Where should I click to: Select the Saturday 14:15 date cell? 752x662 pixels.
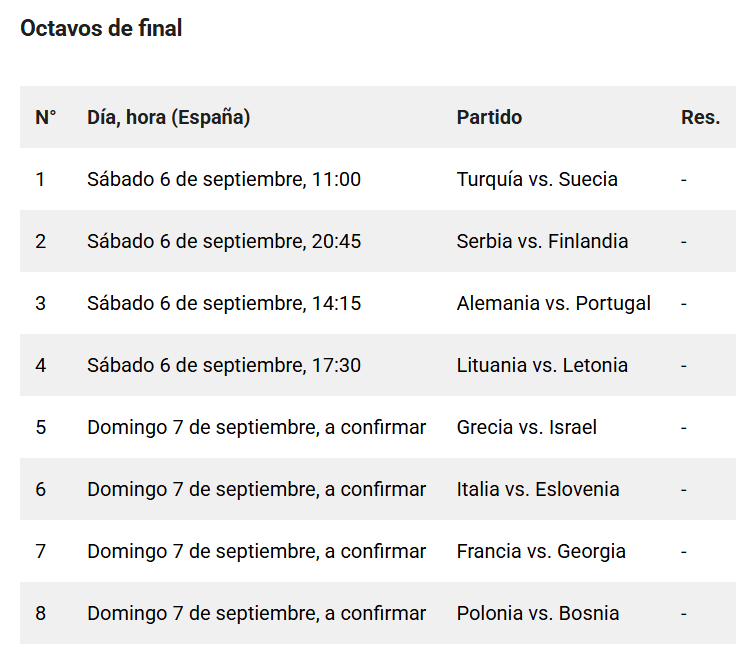click(224, 304)
